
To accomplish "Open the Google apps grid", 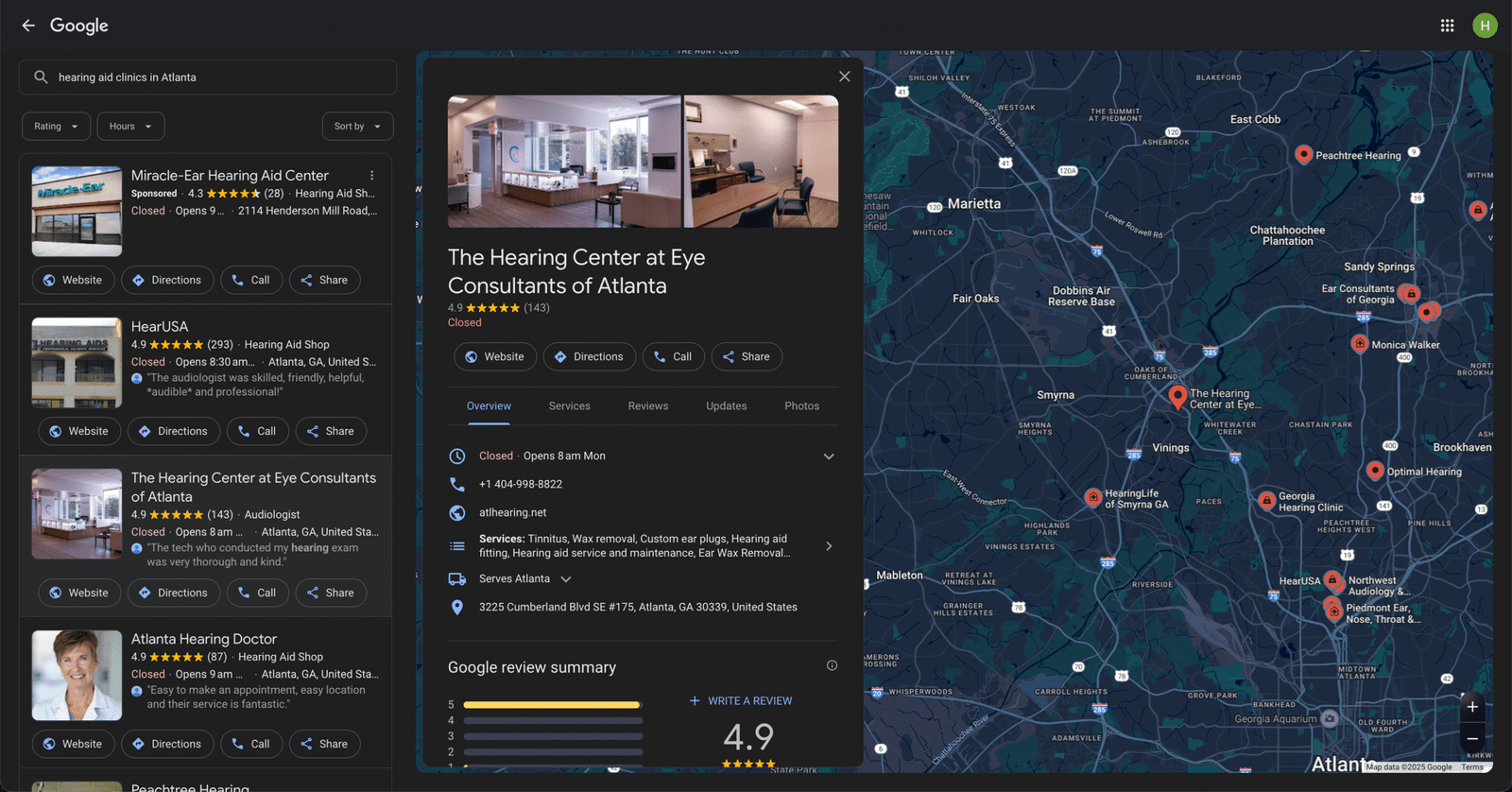I will (x=1447, y=26).
